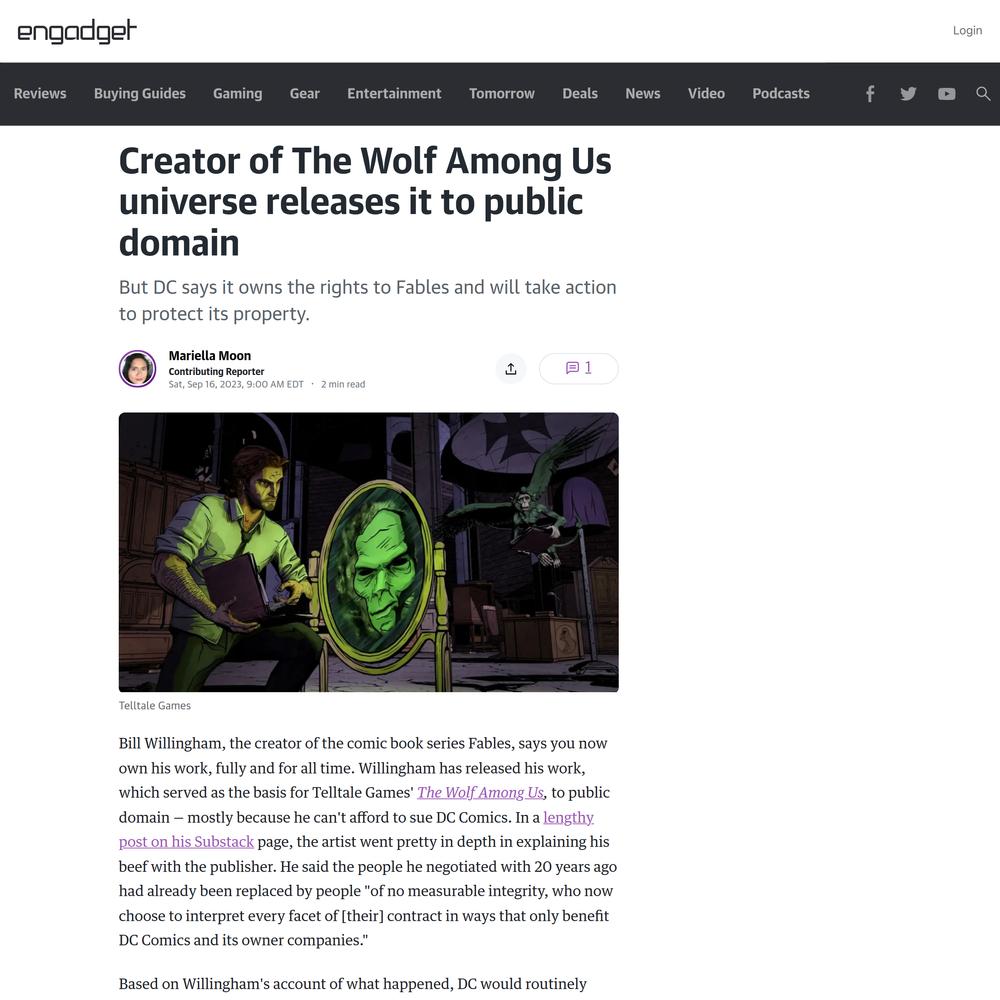Open Engadget's YouTube channel icon
This screenshot has width=1000, height=1000.
click(946, 94)
